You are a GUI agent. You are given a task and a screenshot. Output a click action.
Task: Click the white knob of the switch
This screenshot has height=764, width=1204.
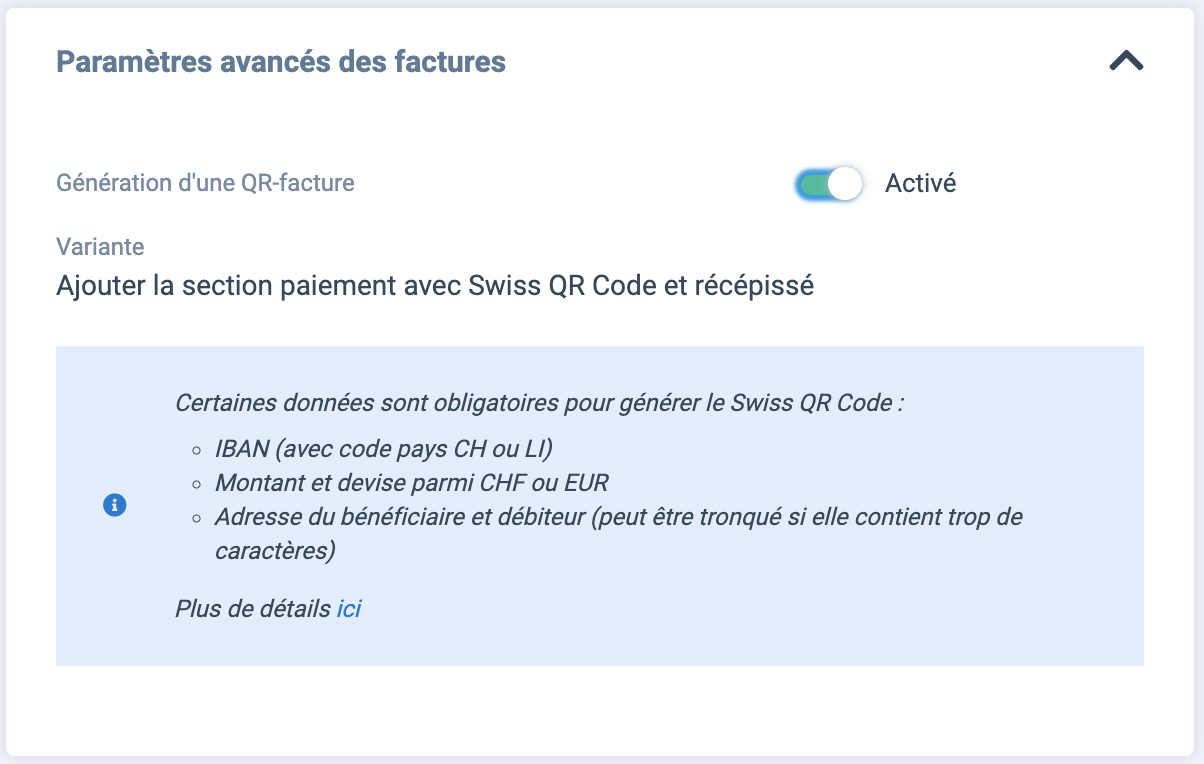tap(846, 184)
